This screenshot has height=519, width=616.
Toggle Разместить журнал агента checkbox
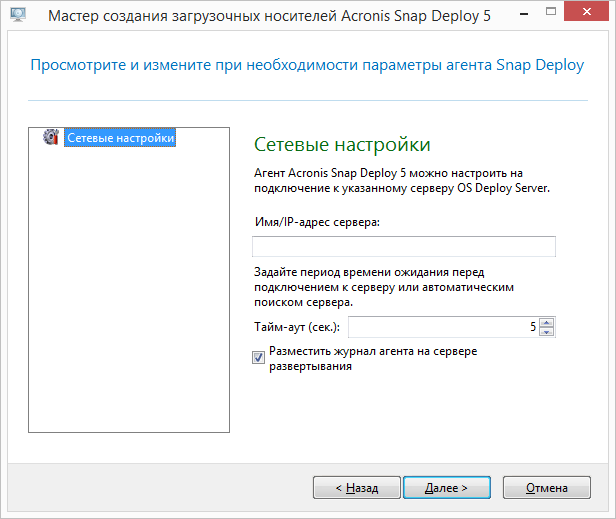point(258,358)
